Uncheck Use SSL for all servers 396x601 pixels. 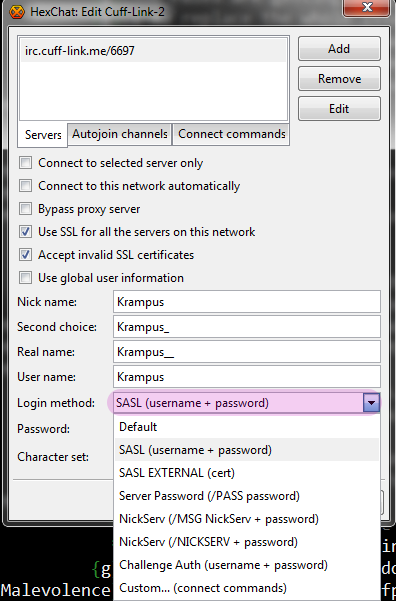point(26,232)
